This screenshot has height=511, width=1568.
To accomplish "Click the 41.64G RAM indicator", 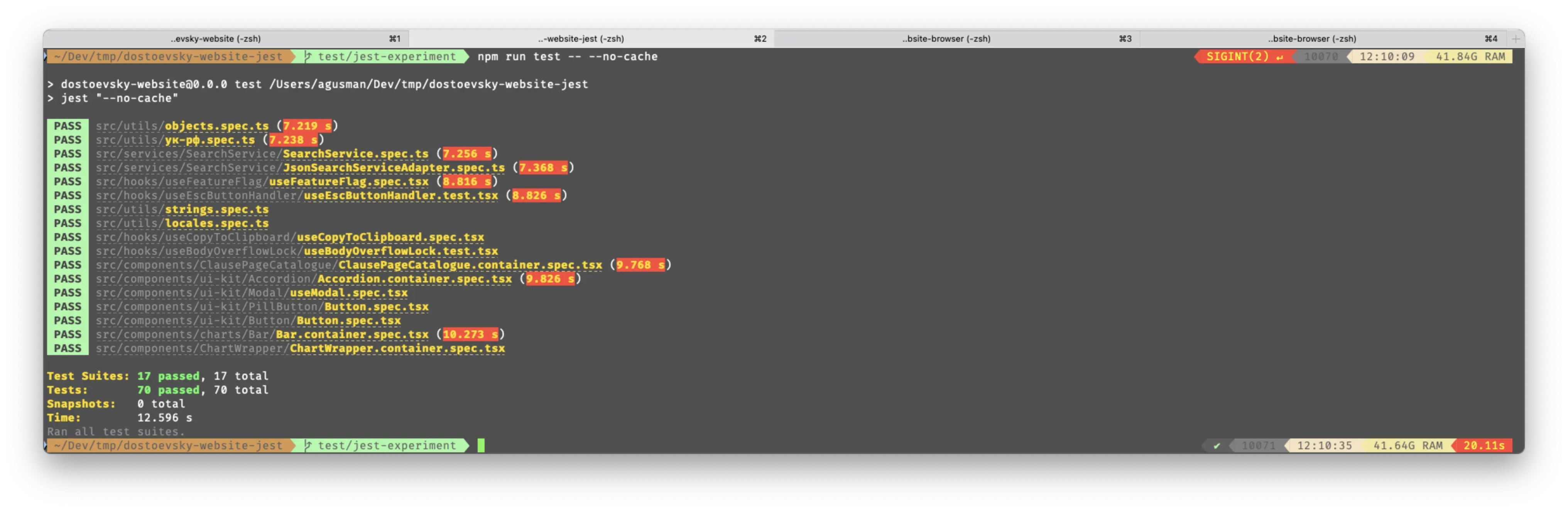I will [x=1407, y=446].
